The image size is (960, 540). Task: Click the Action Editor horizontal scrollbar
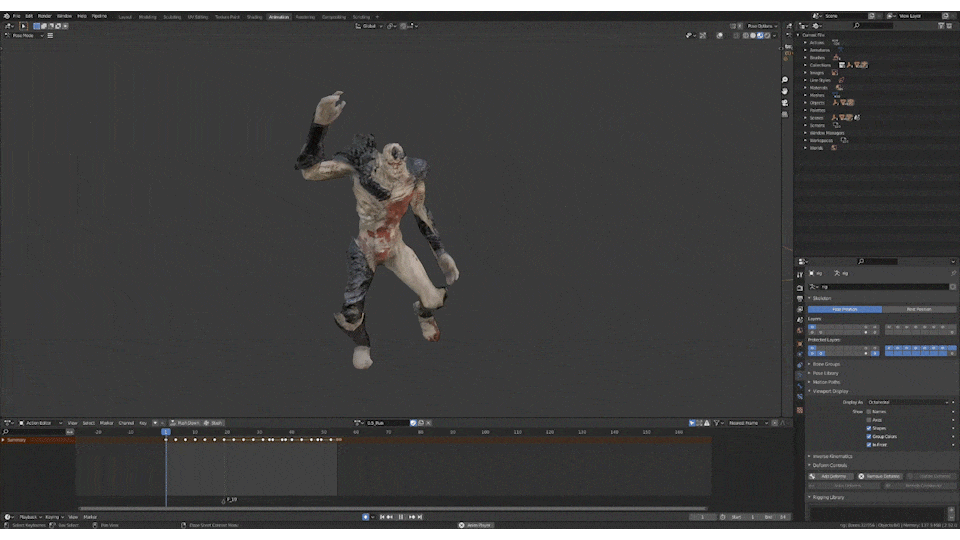390,508
